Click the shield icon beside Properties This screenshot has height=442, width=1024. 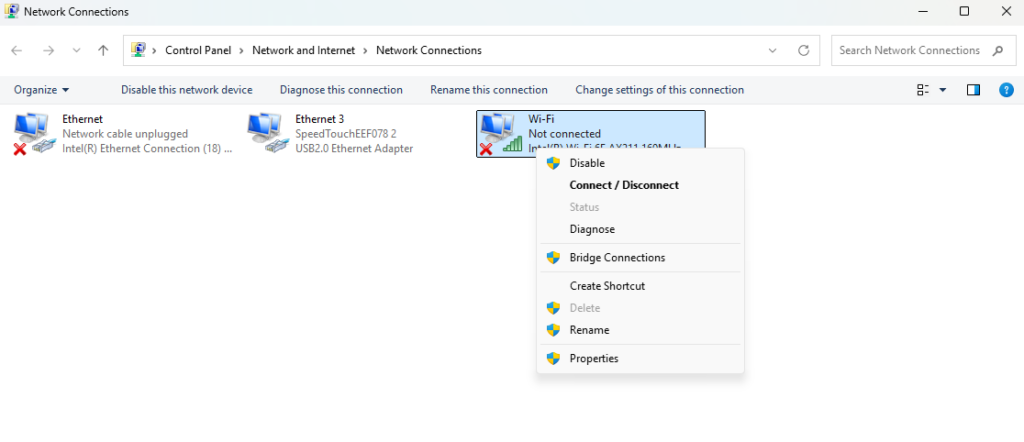click(553, 358)
